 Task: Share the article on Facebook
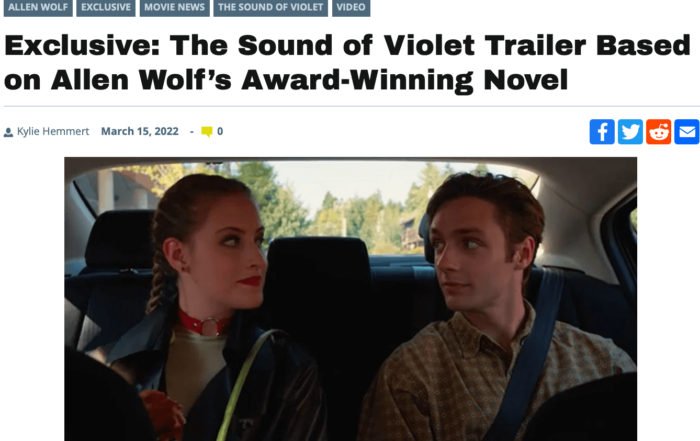(602, 132)
